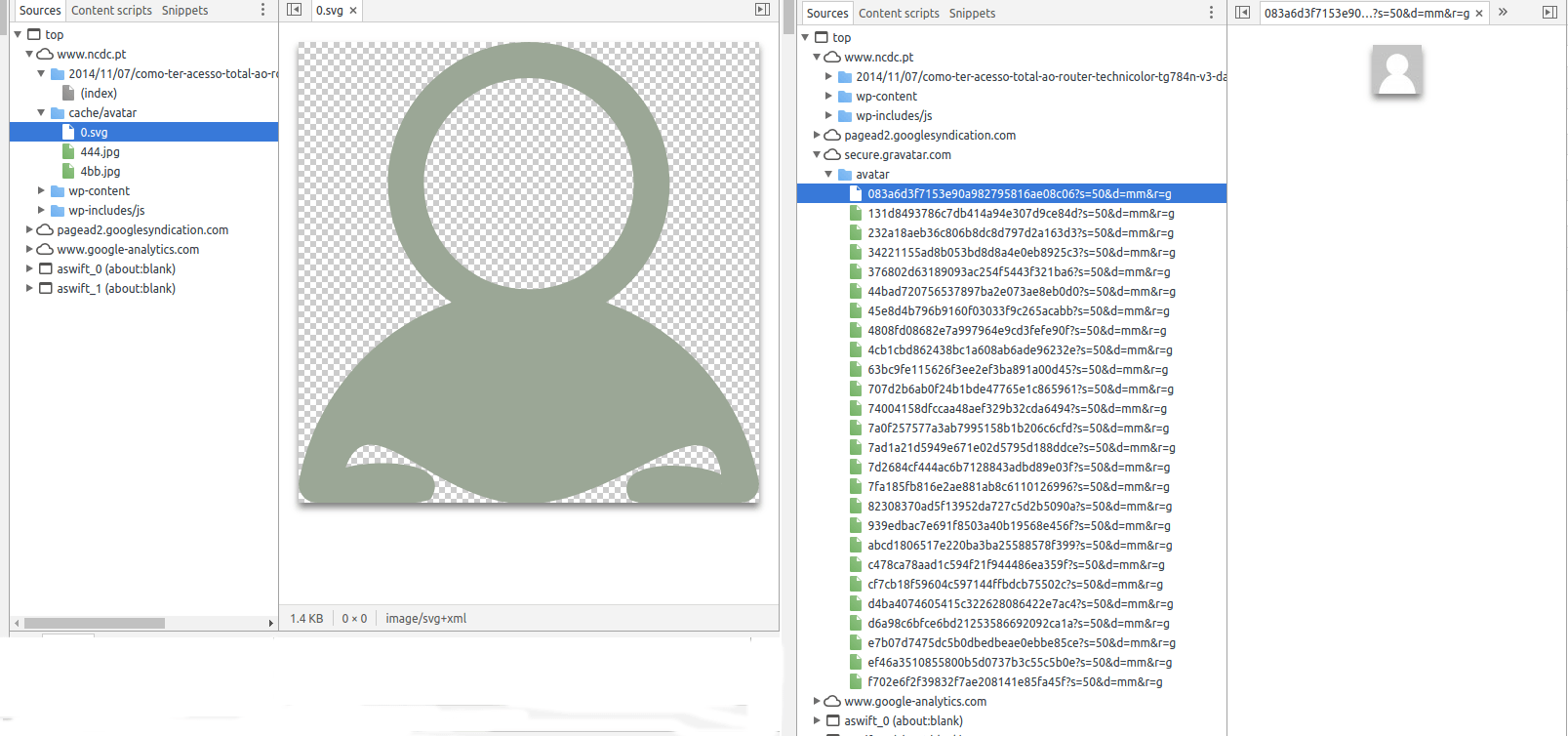Select the 0.svg file in tree

[143, 132]
